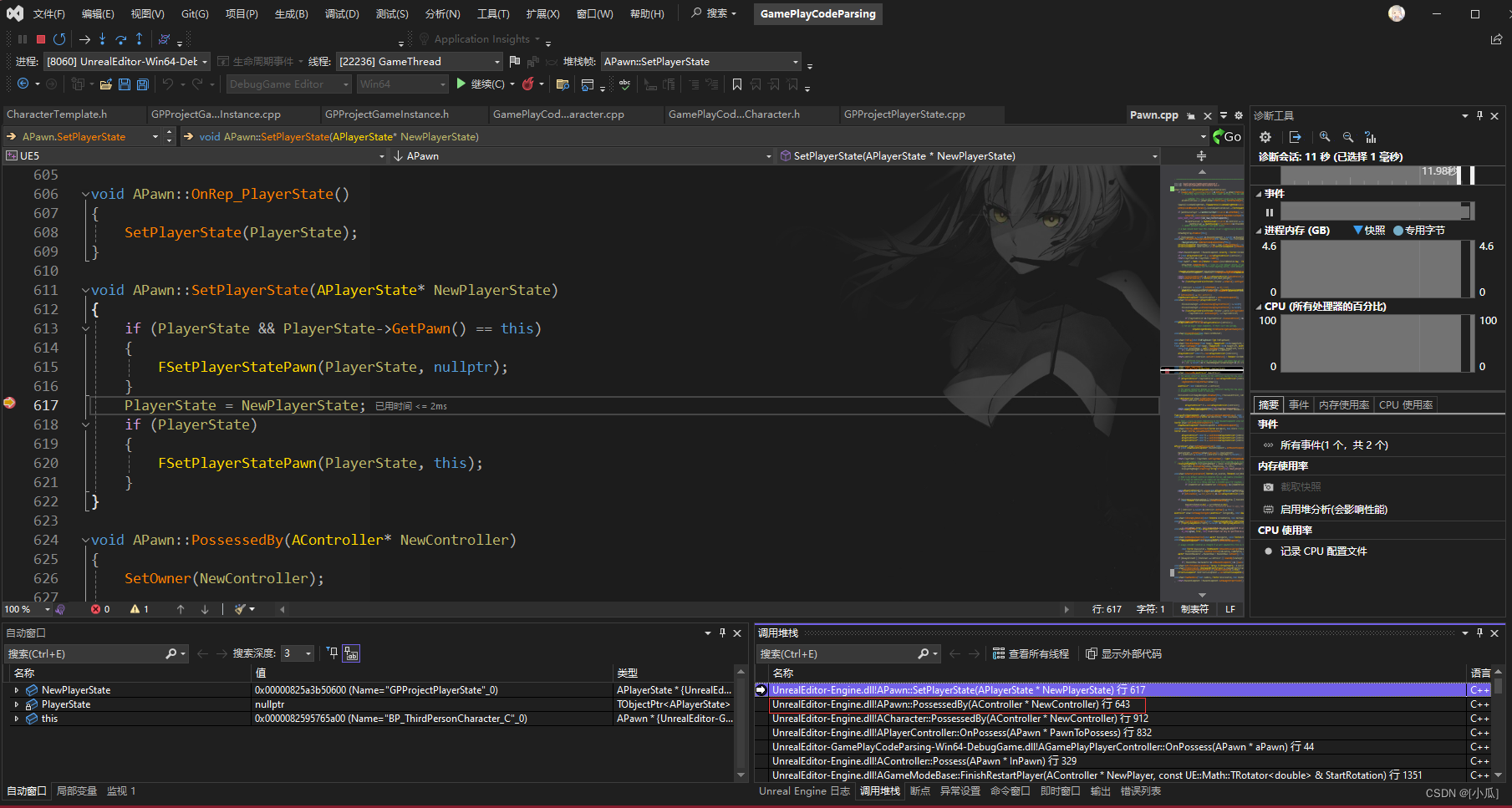Open the memory usage tab in diagnostics
The width and height of the screenshot is (1512, 808).
[x=1344, y=404]
